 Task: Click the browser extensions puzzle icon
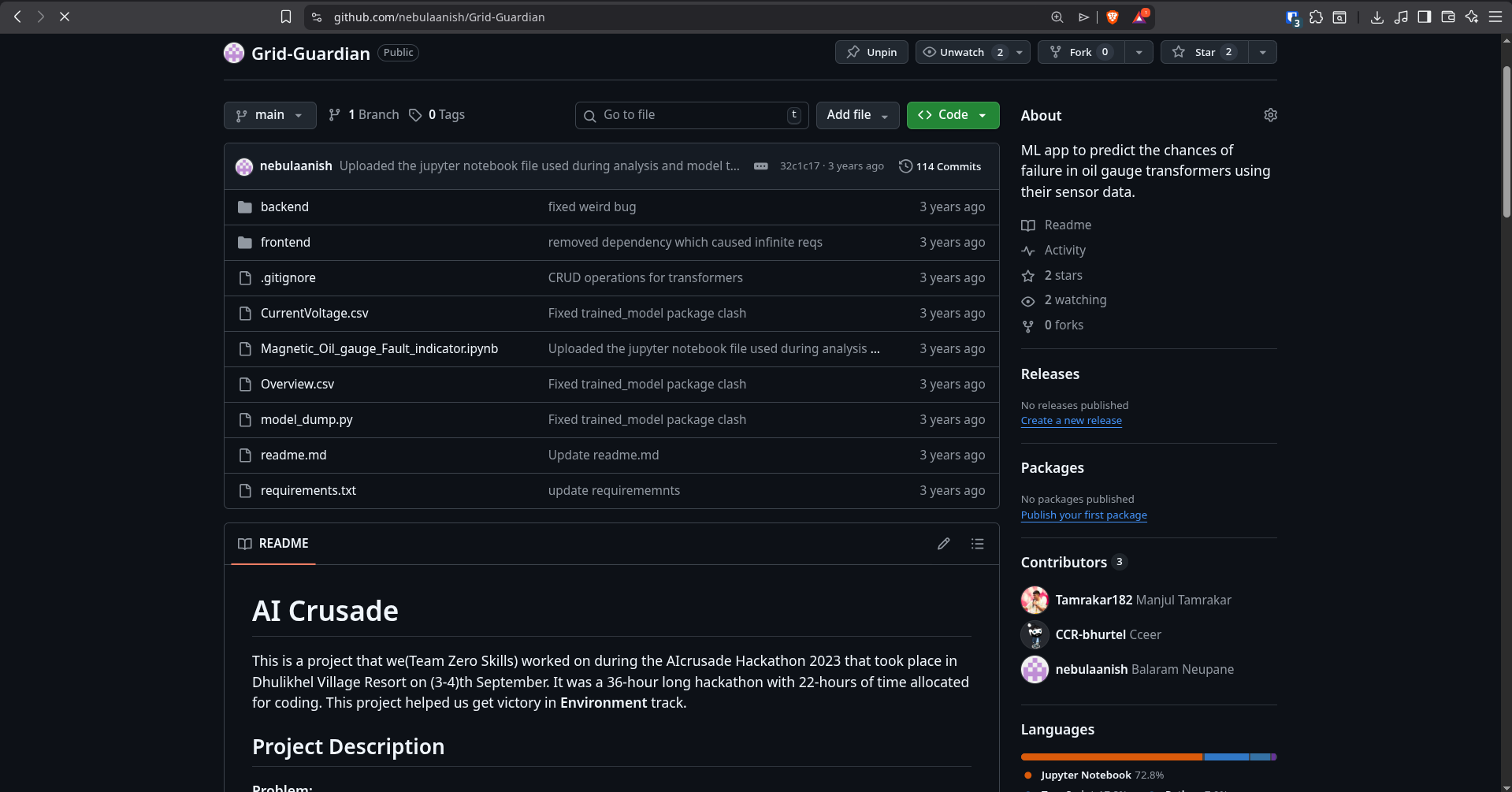pyautogui.click(x=1316, y=17)
